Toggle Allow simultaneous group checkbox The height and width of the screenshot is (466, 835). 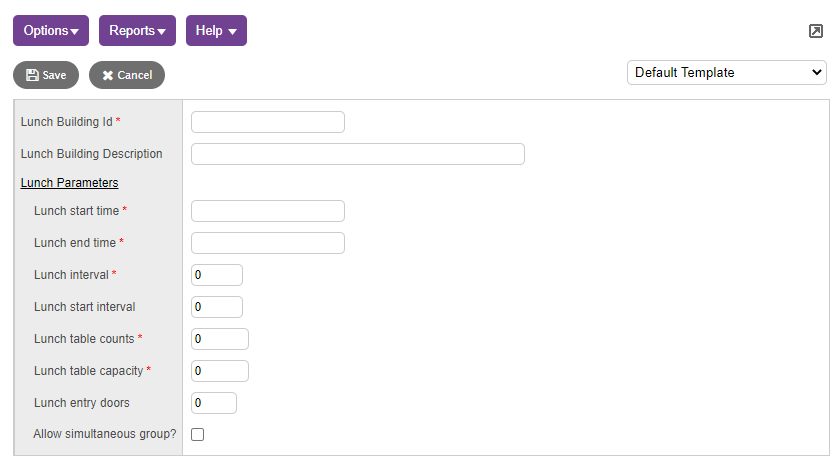[198, 435]
